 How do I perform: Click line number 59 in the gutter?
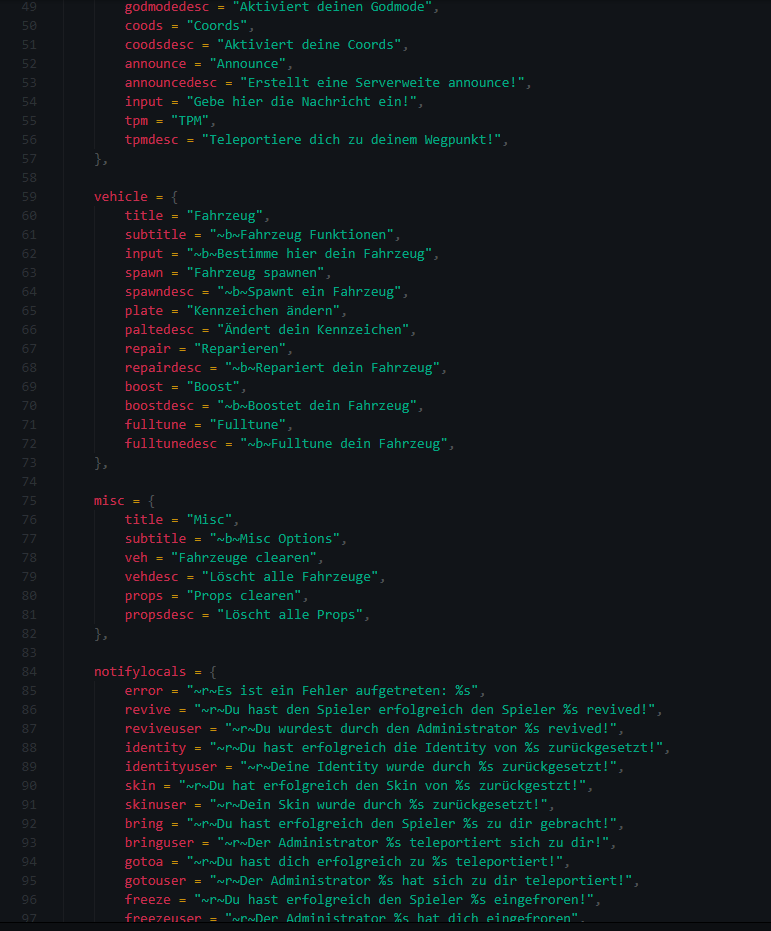tap(29, 197)
